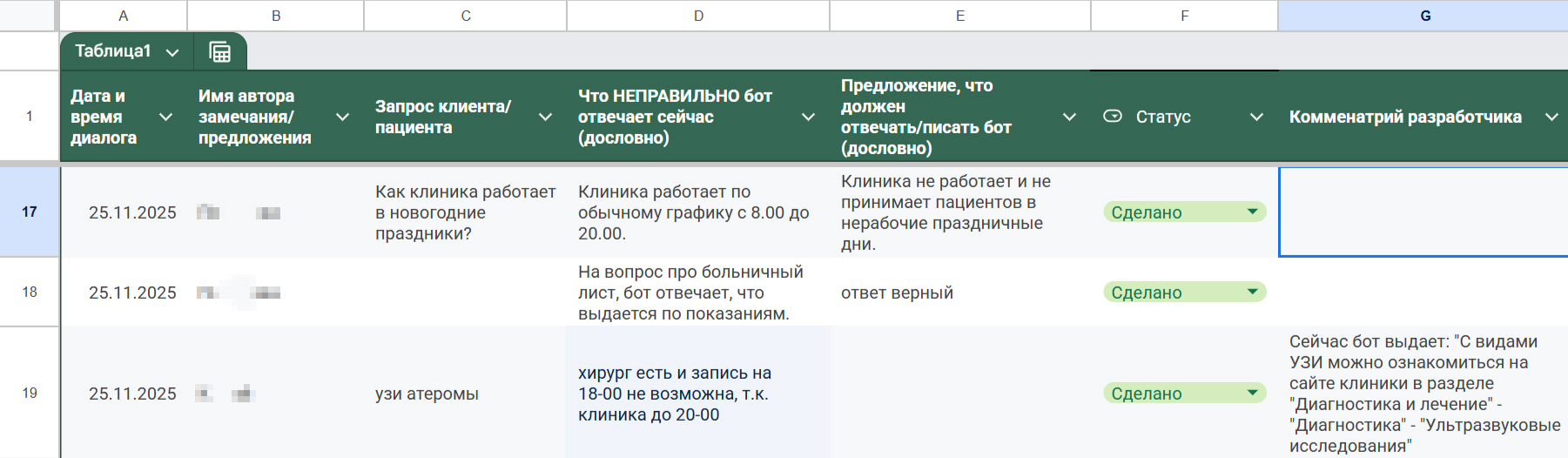Select cell 'узи атеромы'
This screenshot has height=458, width=1568.
pyautogui.click(x=466, y=394)
